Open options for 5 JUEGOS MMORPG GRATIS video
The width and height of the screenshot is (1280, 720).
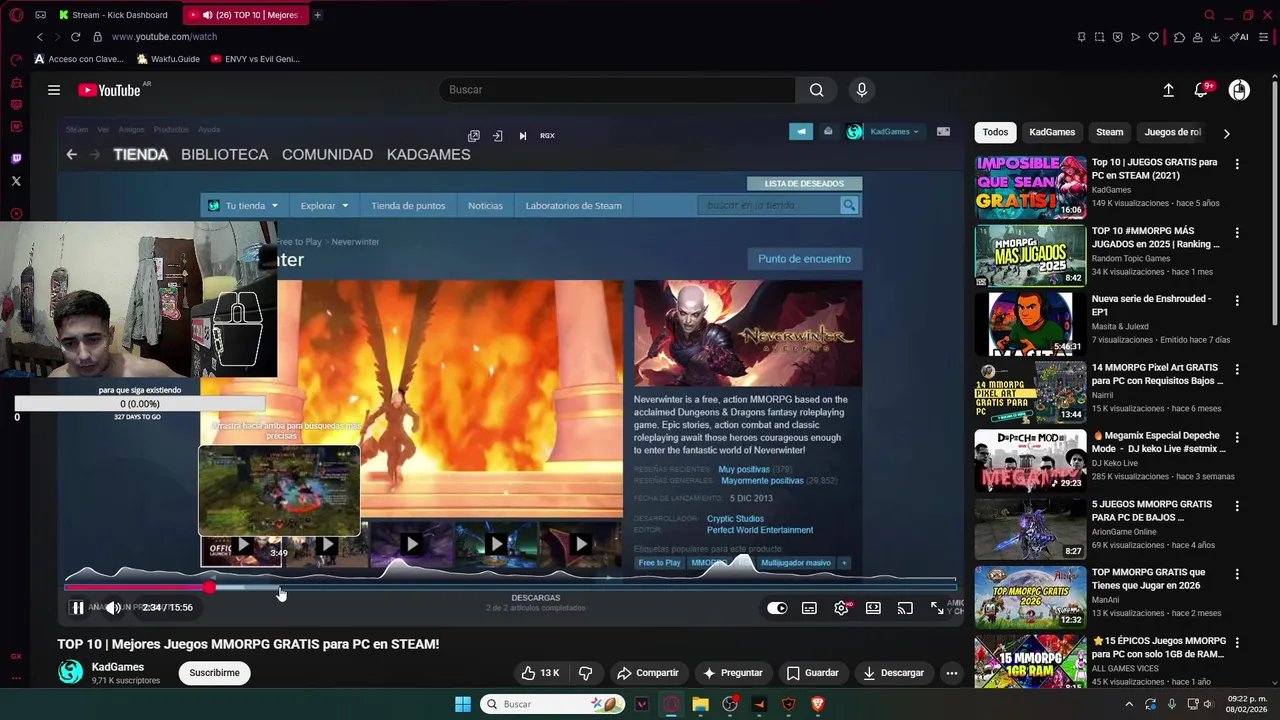pos(1237,506)
